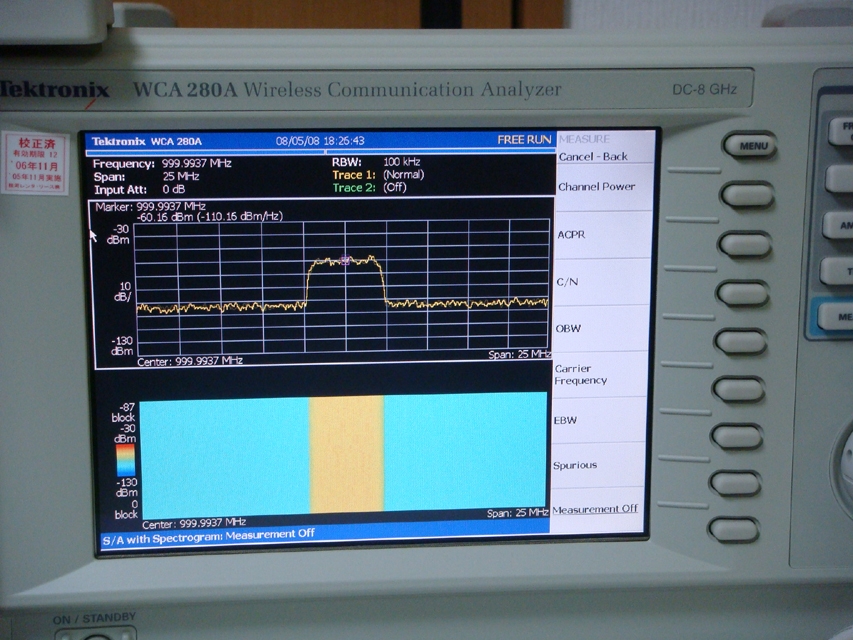The image size is (853, 640).
Task: Push the side key beside Carrier Frequency
Action: pyautogui.click(x=739, y=390)
